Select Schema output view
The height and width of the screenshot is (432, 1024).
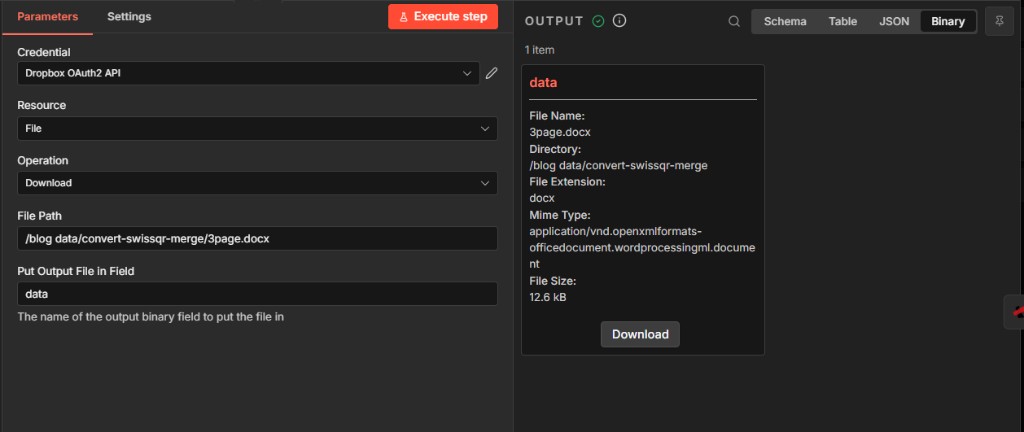point(785,21)
